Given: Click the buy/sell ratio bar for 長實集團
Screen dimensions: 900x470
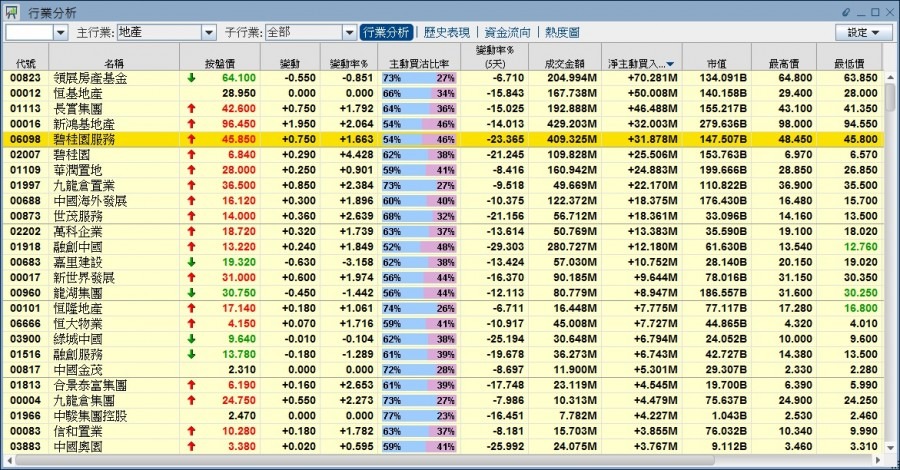Looking at the screenshot, I should click(x=418, y=109).
